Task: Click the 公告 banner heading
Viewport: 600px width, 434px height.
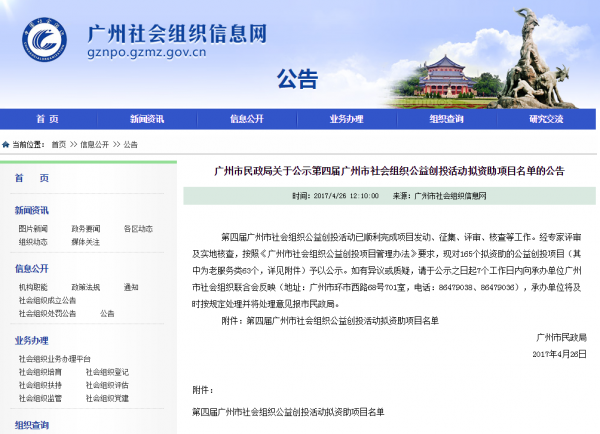Action: (x=298, y=79)
